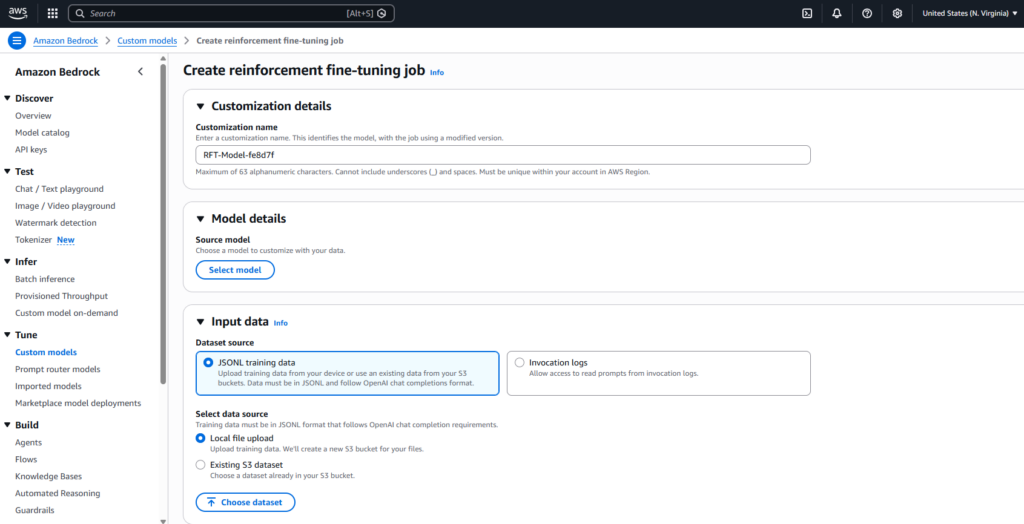Choose Existing S3 dataset radio button
Screen dimensions: 1024x524
click(201, 465)
